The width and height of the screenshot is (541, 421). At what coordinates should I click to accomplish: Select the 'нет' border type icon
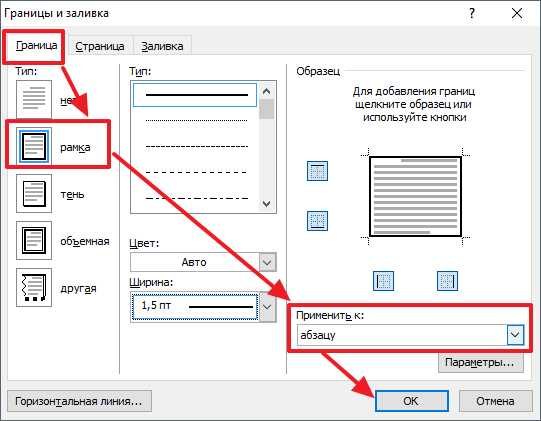34,99
